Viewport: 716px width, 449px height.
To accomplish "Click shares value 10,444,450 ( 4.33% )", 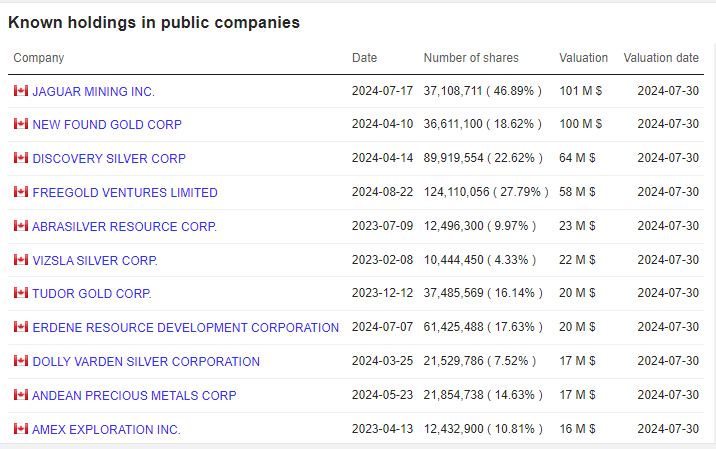I will [480, 260].
